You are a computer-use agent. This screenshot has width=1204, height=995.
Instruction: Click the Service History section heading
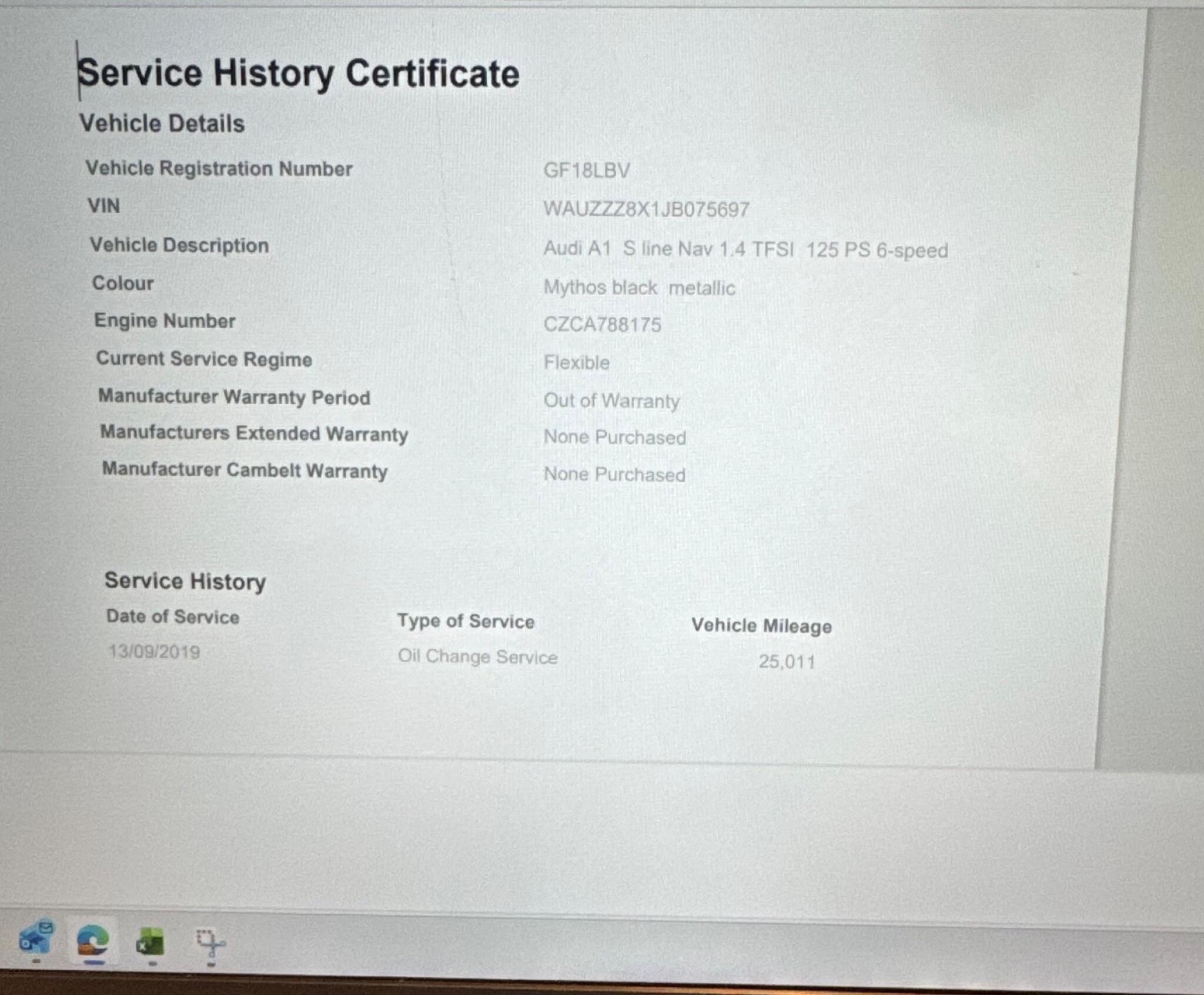point(185,581)
